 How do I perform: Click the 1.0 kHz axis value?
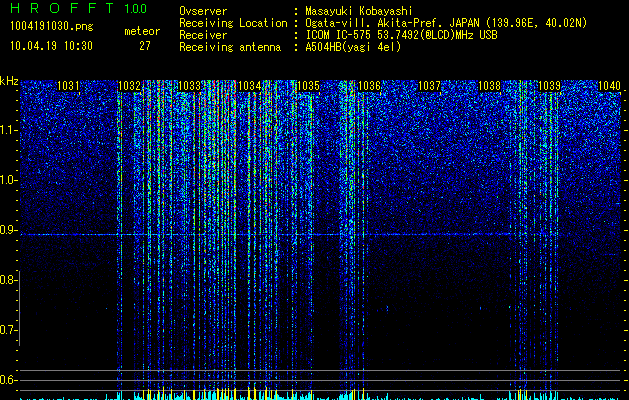(x=9, y=180)
